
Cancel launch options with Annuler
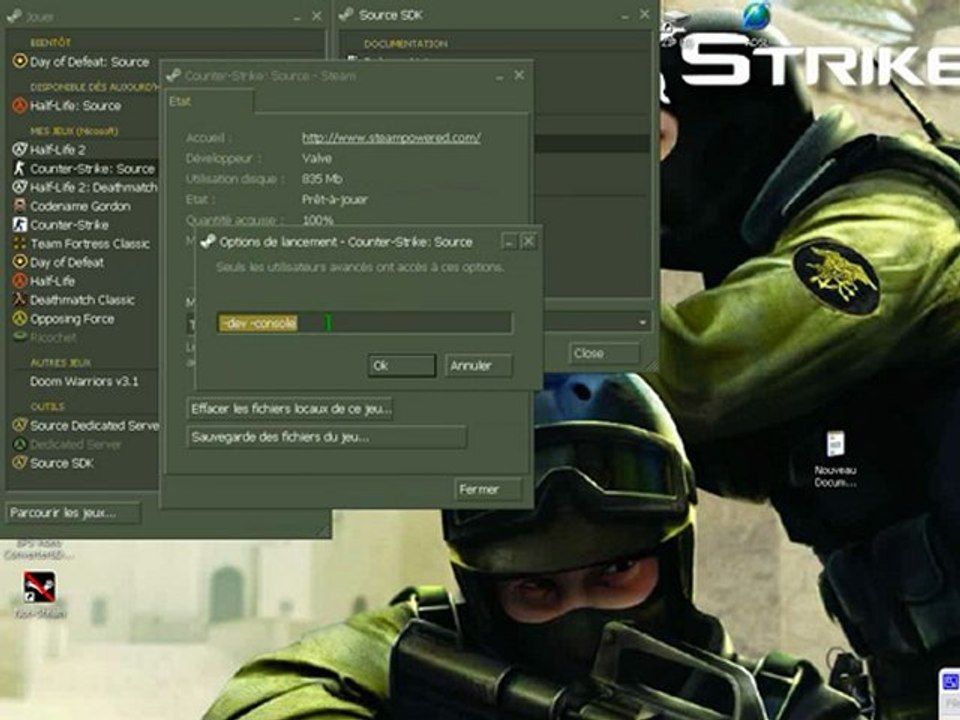(478, 366)
